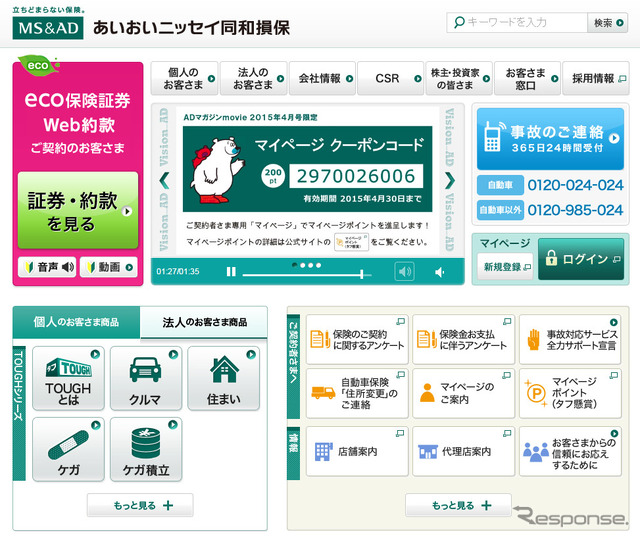Click the small マイページポイント inline button
This screenshot has width=640, height=538.
pyautogui.click(x=351, y=242)
